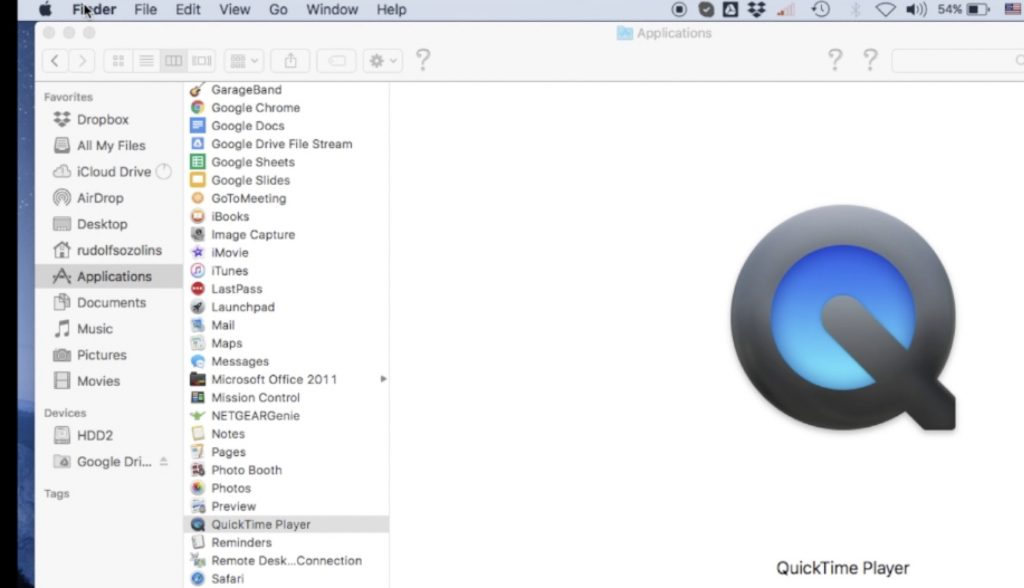Image resolution: width=1024 pixels, height=588 pixels.
Task: Select GoToMeeting app icon
Action: pyautogui.click(x=197, y=198)
